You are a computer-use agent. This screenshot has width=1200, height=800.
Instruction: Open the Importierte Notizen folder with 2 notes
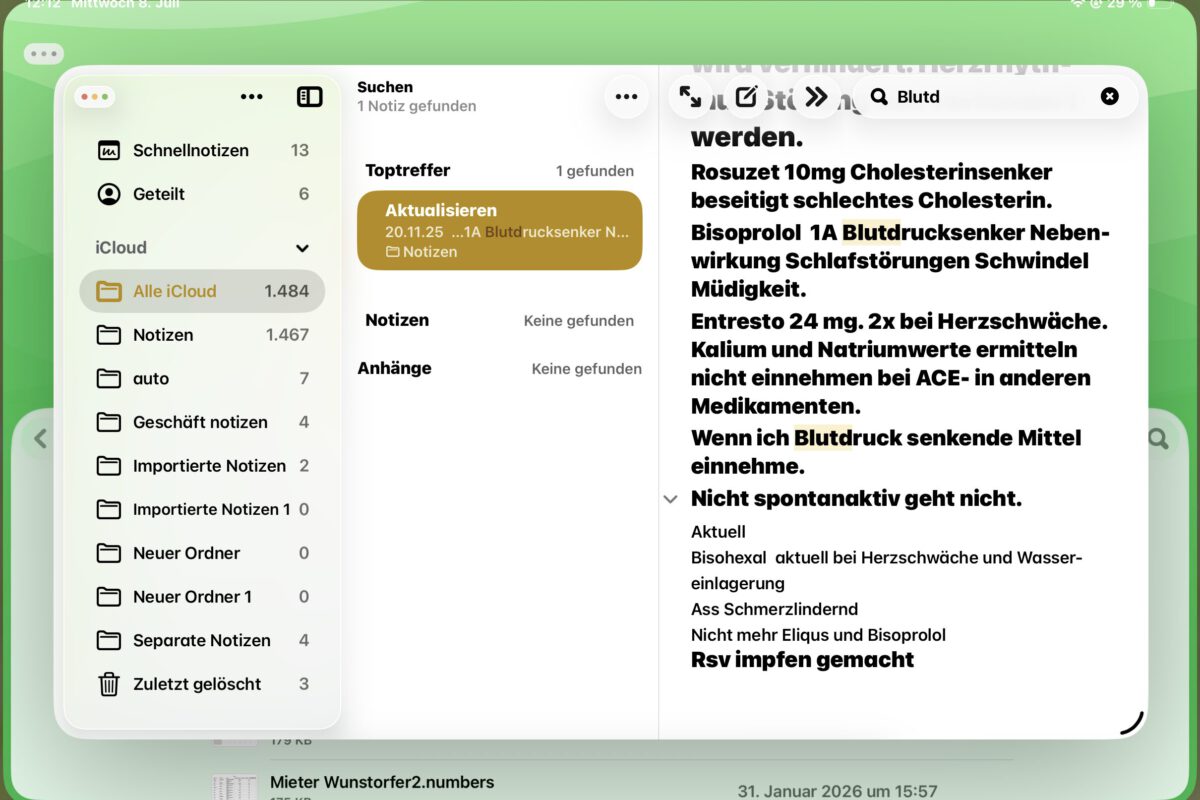click(202, 466)
